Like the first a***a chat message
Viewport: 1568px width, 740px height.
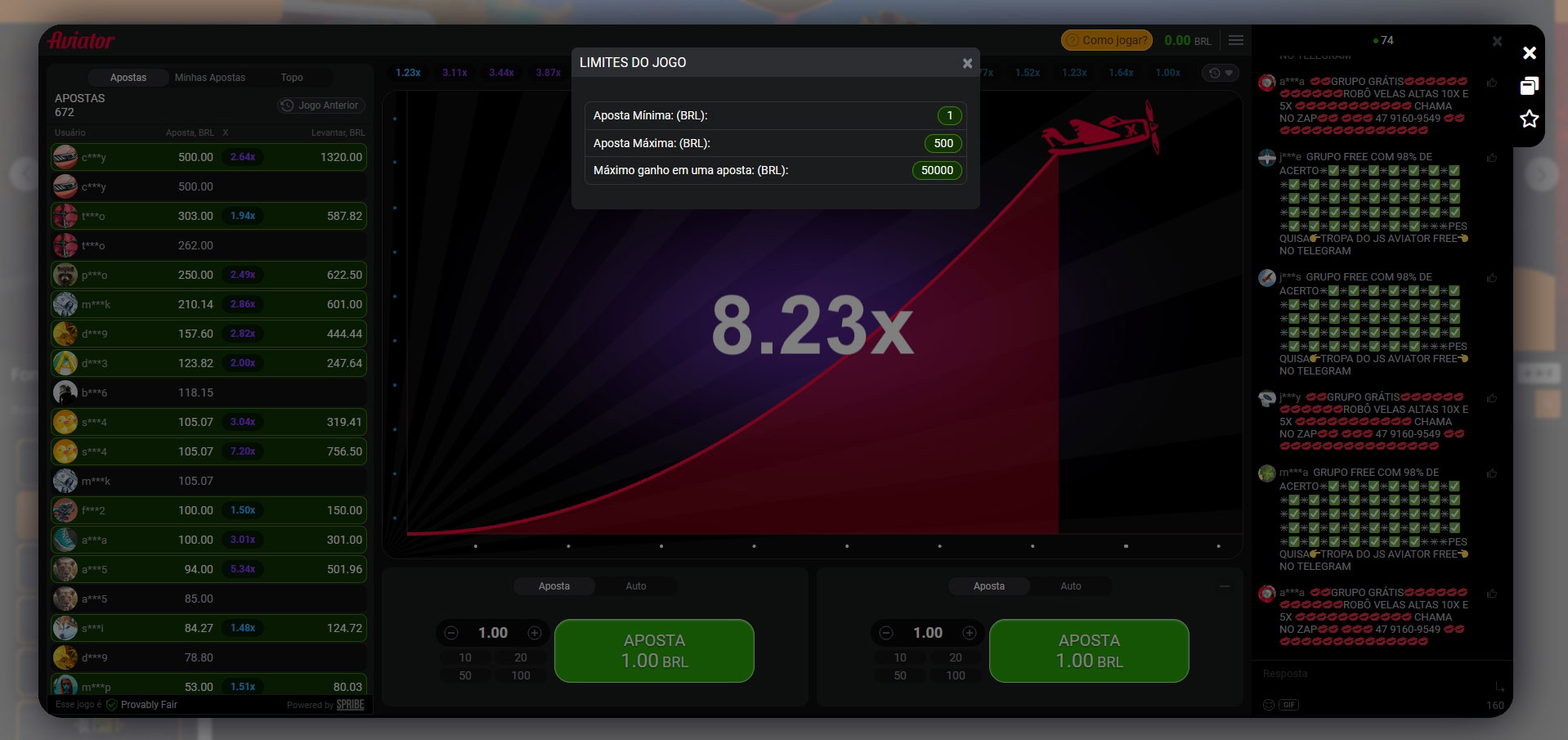point(1492,83)
